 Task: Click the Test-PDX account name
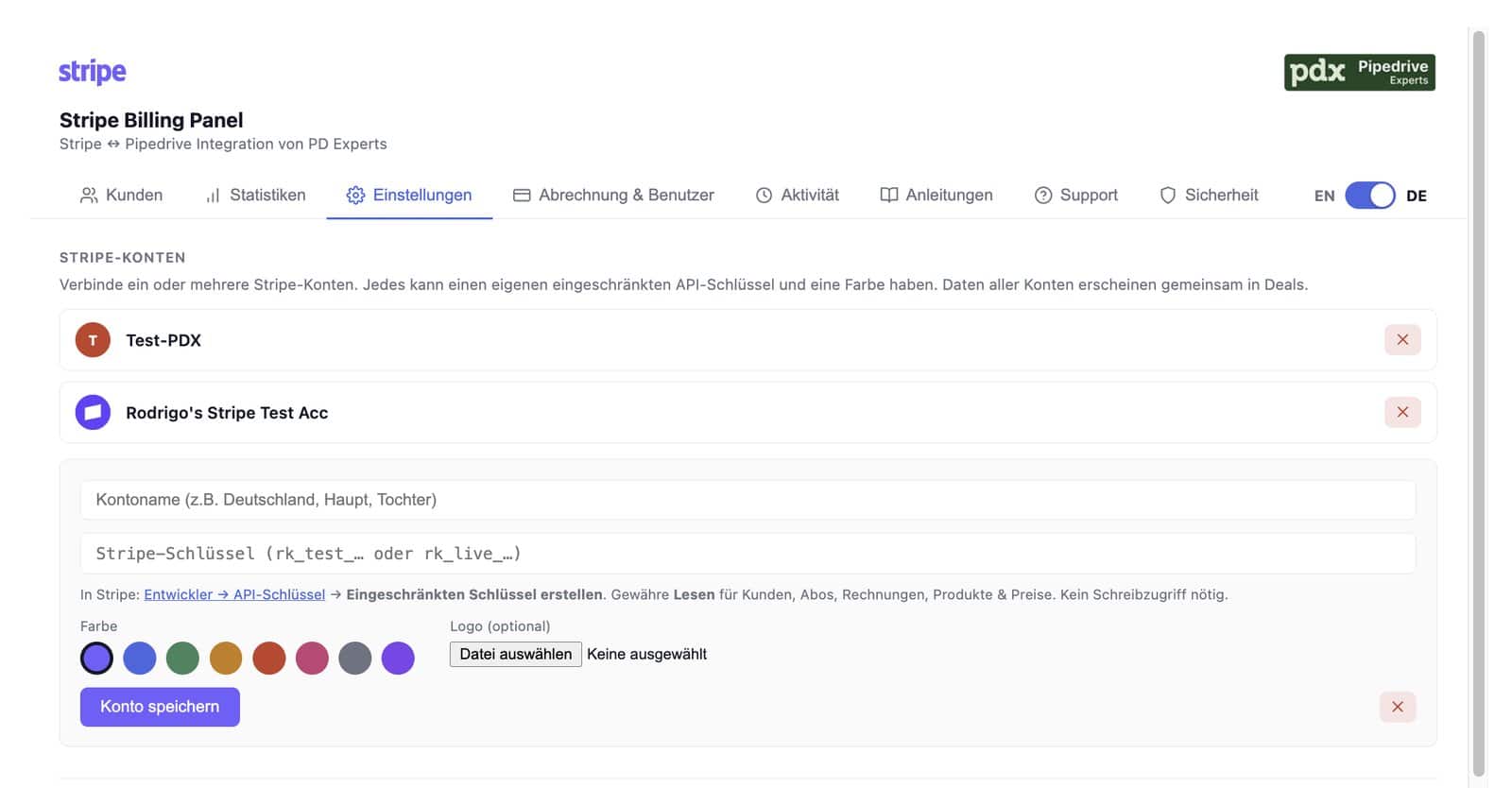pos(163,340)
